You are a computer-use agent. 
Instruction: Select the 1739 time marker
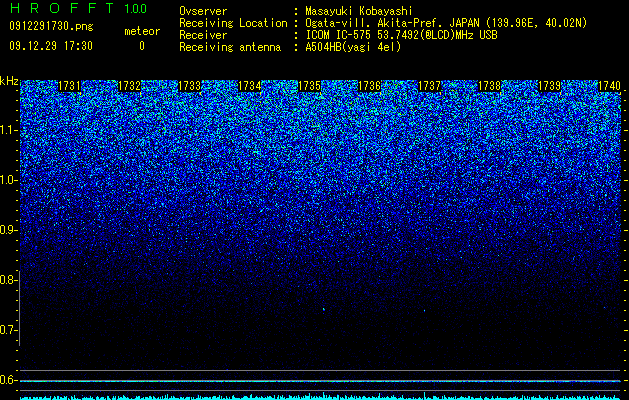(x=549, y=86)
